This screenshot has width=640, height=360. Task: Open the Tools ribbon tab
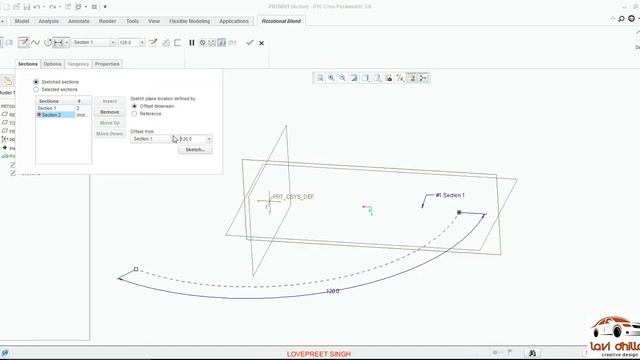point(132,21)
